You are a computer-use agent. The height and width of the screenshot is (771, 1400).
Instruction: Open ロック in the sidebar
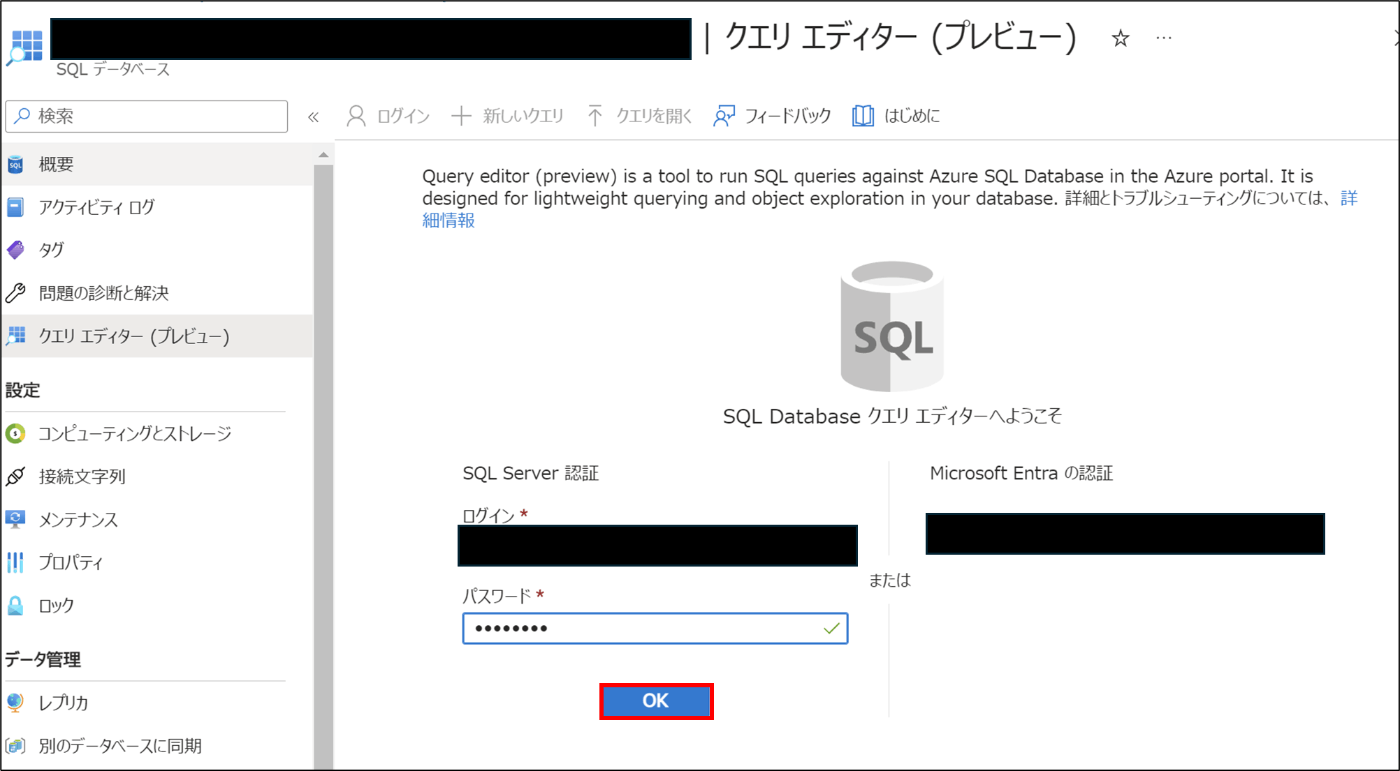coord(157,605)
